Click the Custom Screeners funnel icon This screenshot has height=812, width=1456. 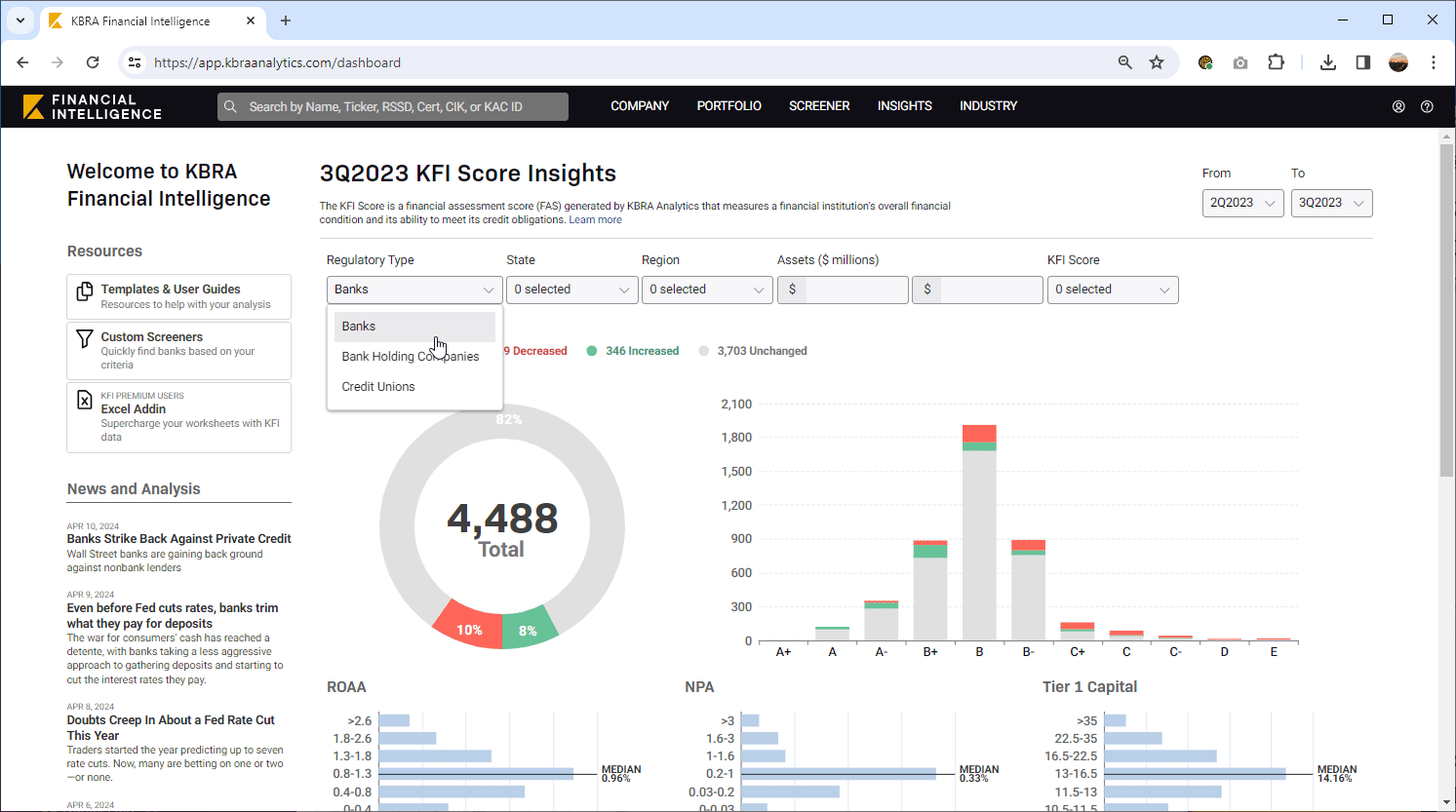click(85, 336)
